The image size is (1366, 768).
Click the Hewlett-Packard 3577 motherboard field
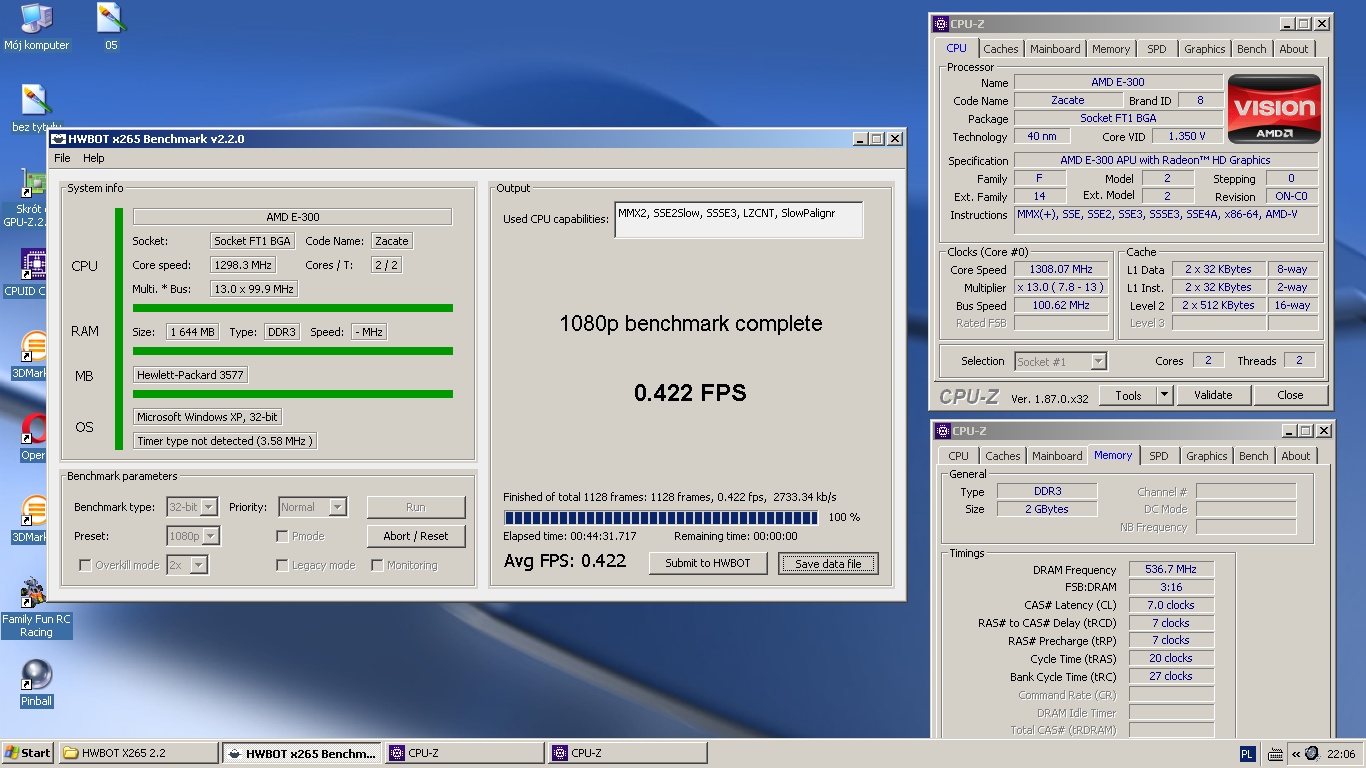(x=190, y=375)
